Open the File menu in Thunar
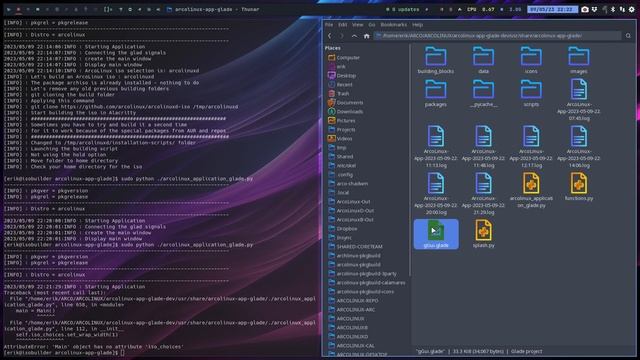 pyautogui.click(x=329, y=25)
